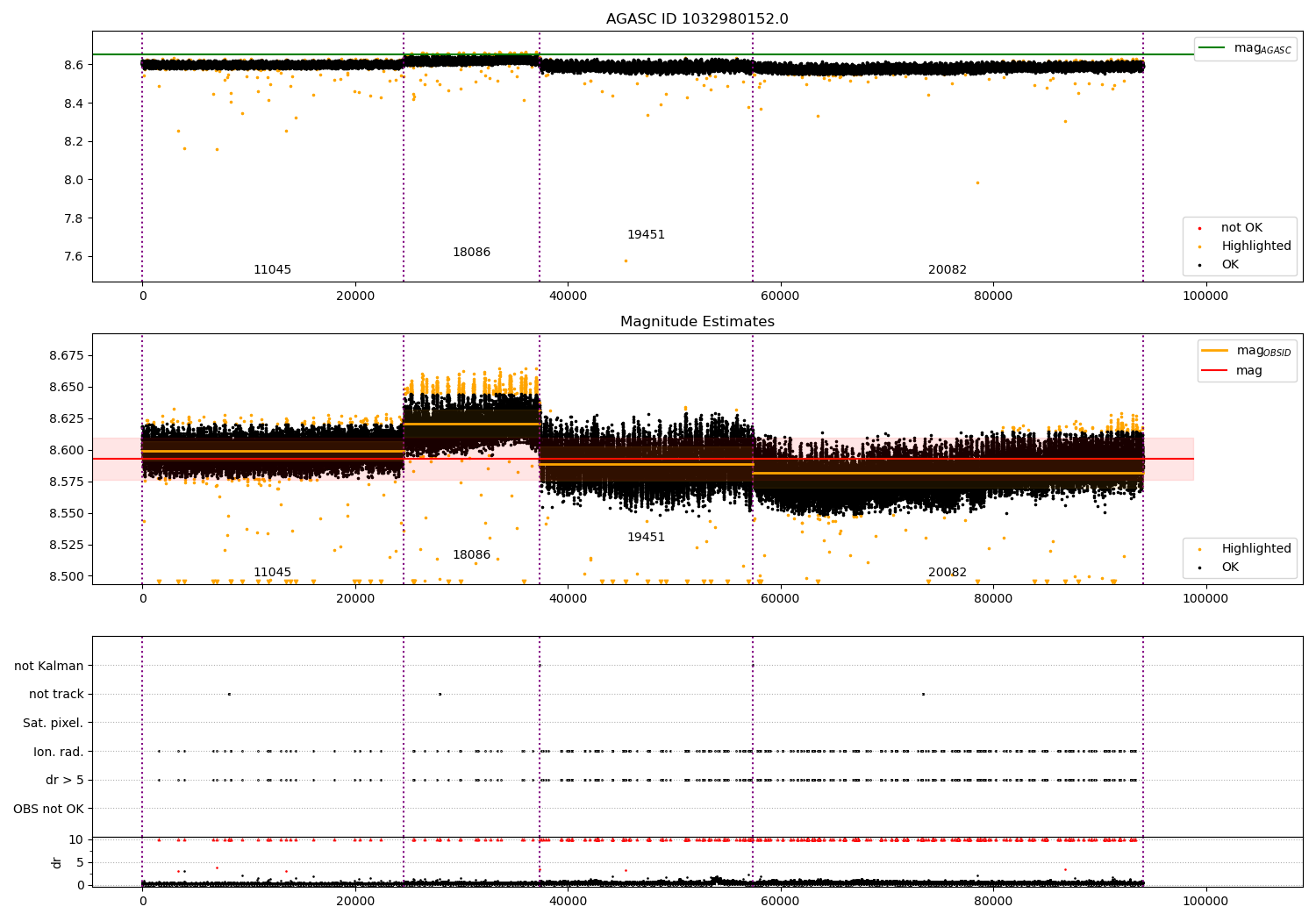
Task: Click 'OK' legend label below Highlighted in the top plot
Action: click(1230, 265)
